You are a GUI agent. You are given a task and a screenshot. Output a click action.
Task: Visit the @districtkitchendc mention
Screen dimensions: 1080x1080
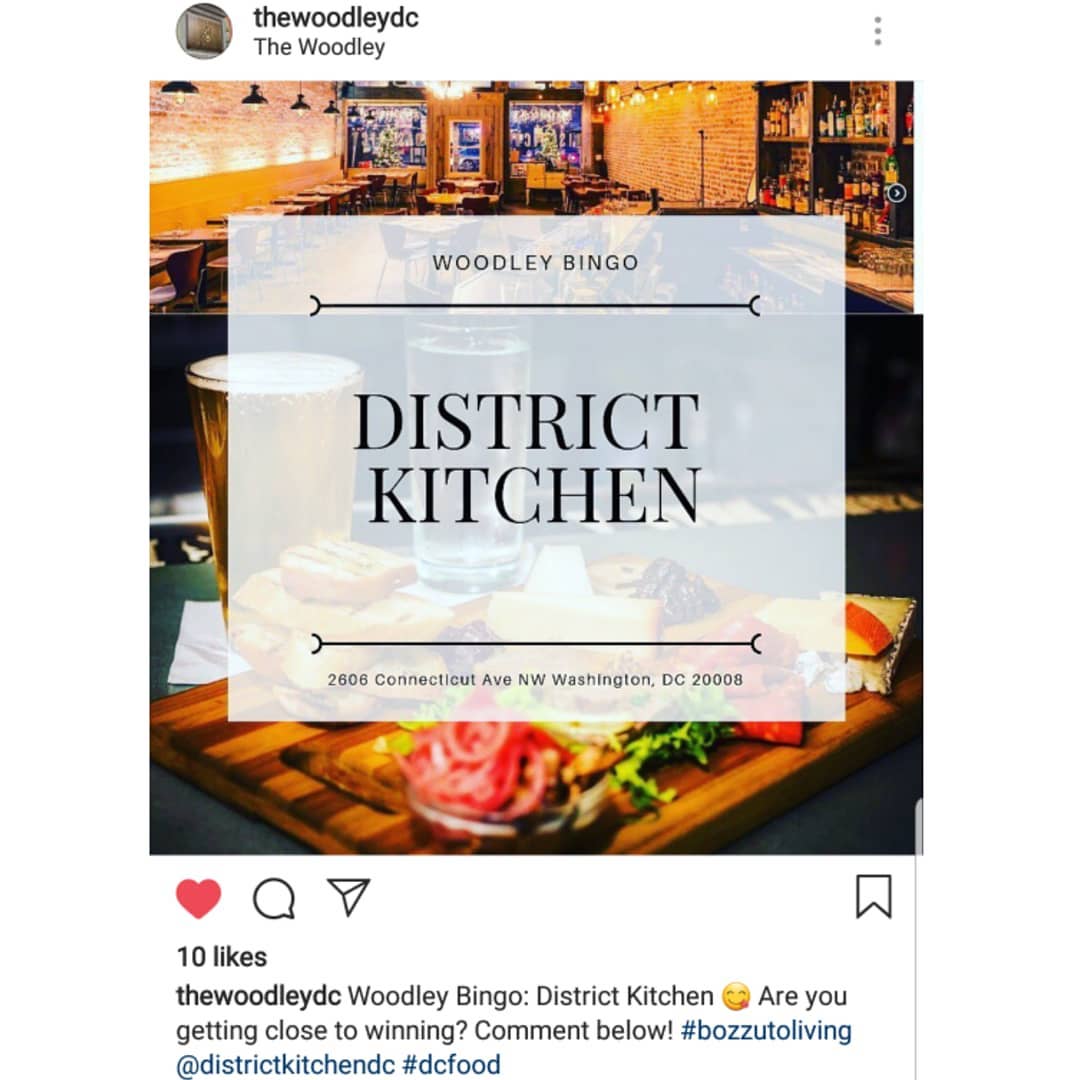click(285, 1065)
